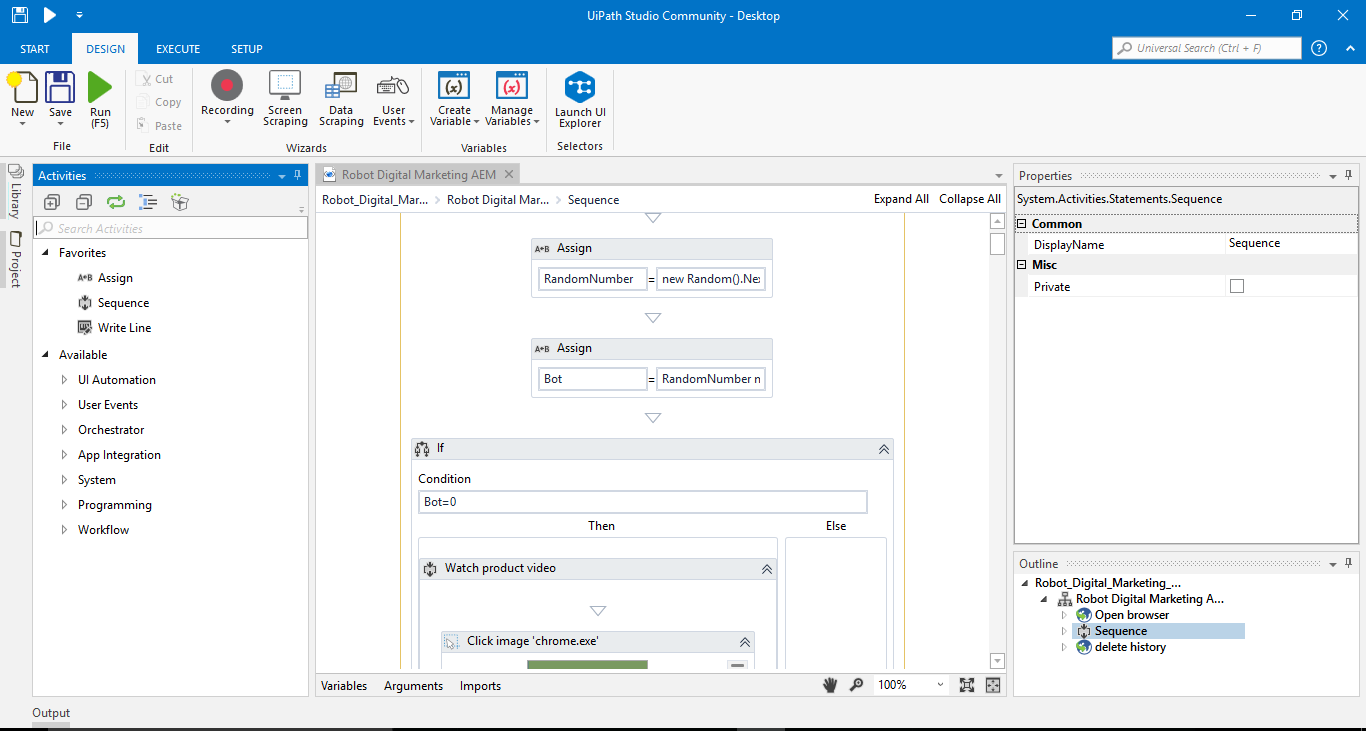This screenshot has width=1366, height=731.
Task: Click the Manage Packages box icon
Action: pos(180,202)
